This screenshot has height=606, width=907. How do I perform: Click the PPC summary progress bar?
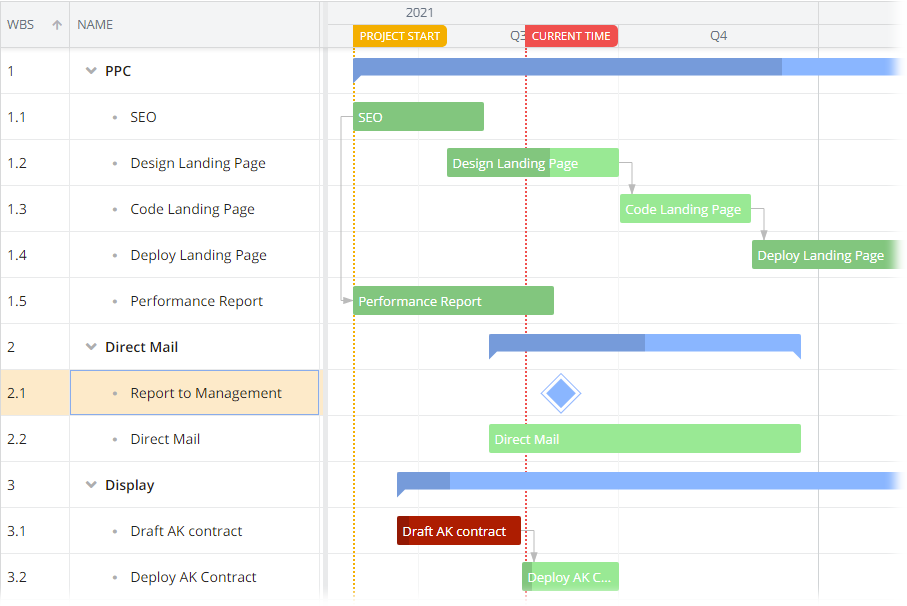tap(567, 67)
